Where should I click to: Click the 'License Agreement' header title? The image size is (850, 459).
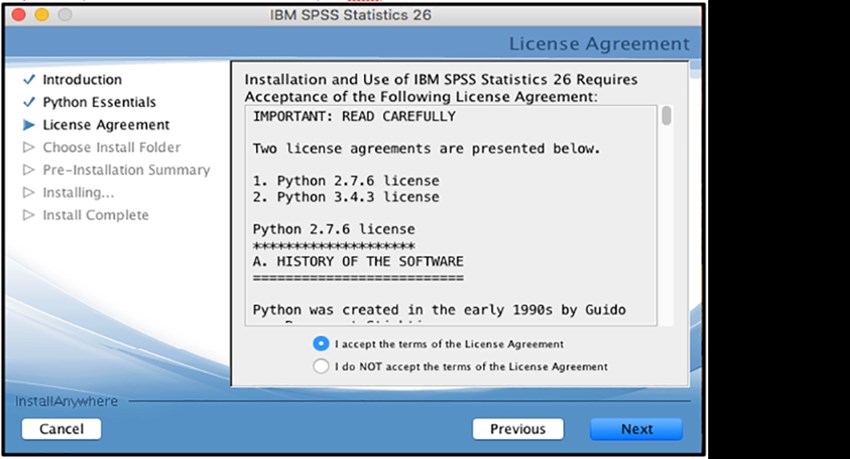click(599, 43)
